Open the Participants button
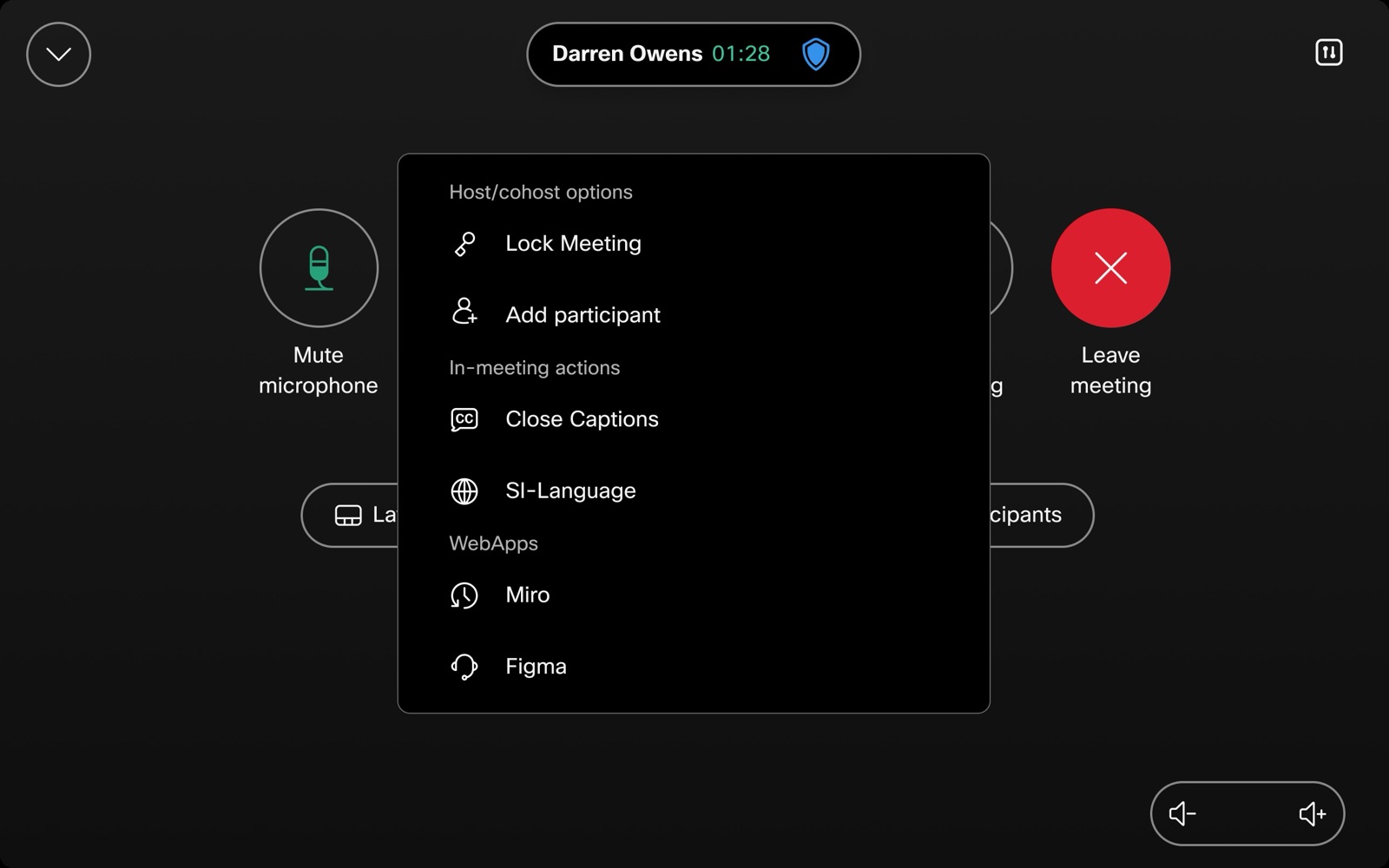The image size is (1389, 868). (x=1041, y=515)
